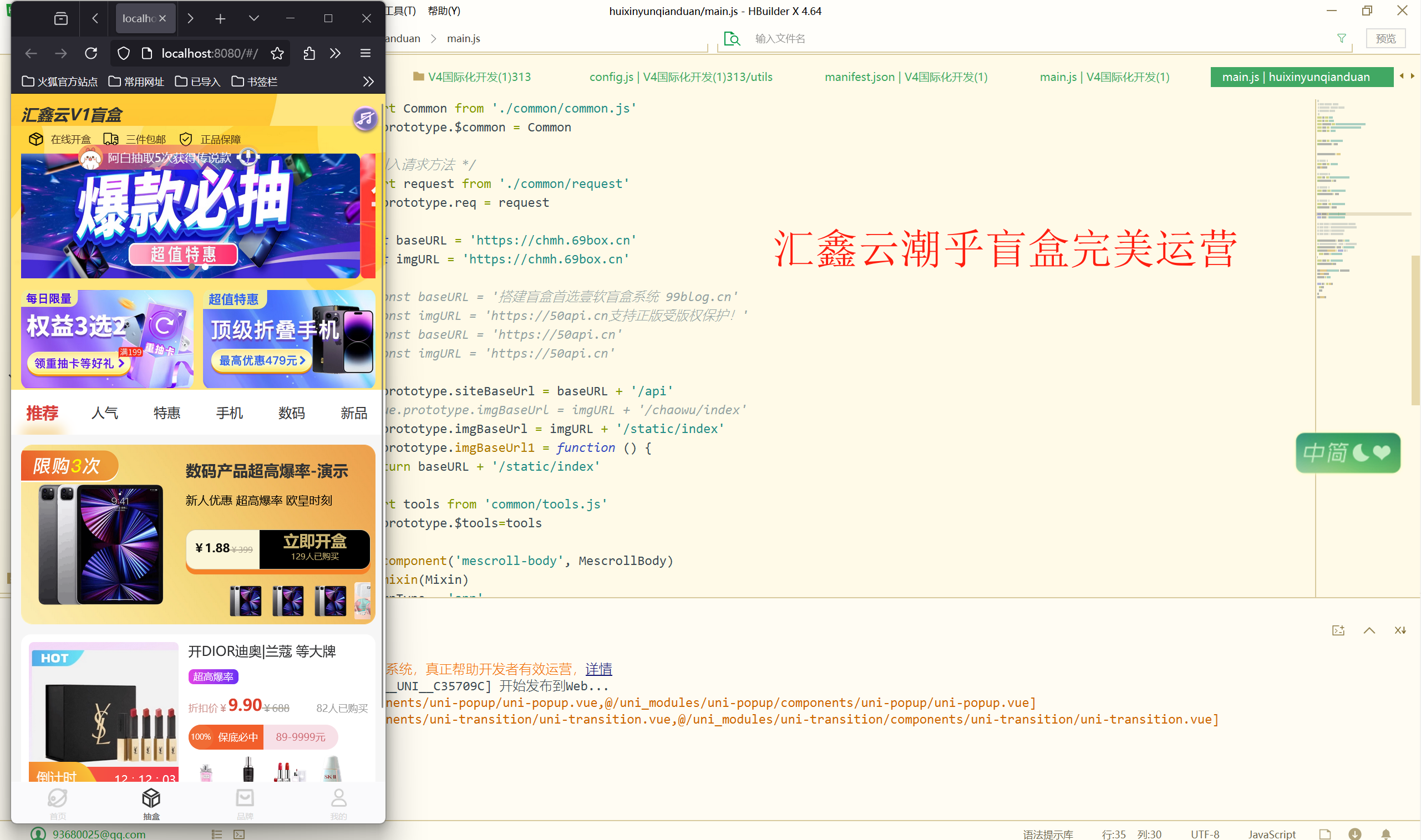Select the 手机 category tab
1421x840 pixels.
229,413
